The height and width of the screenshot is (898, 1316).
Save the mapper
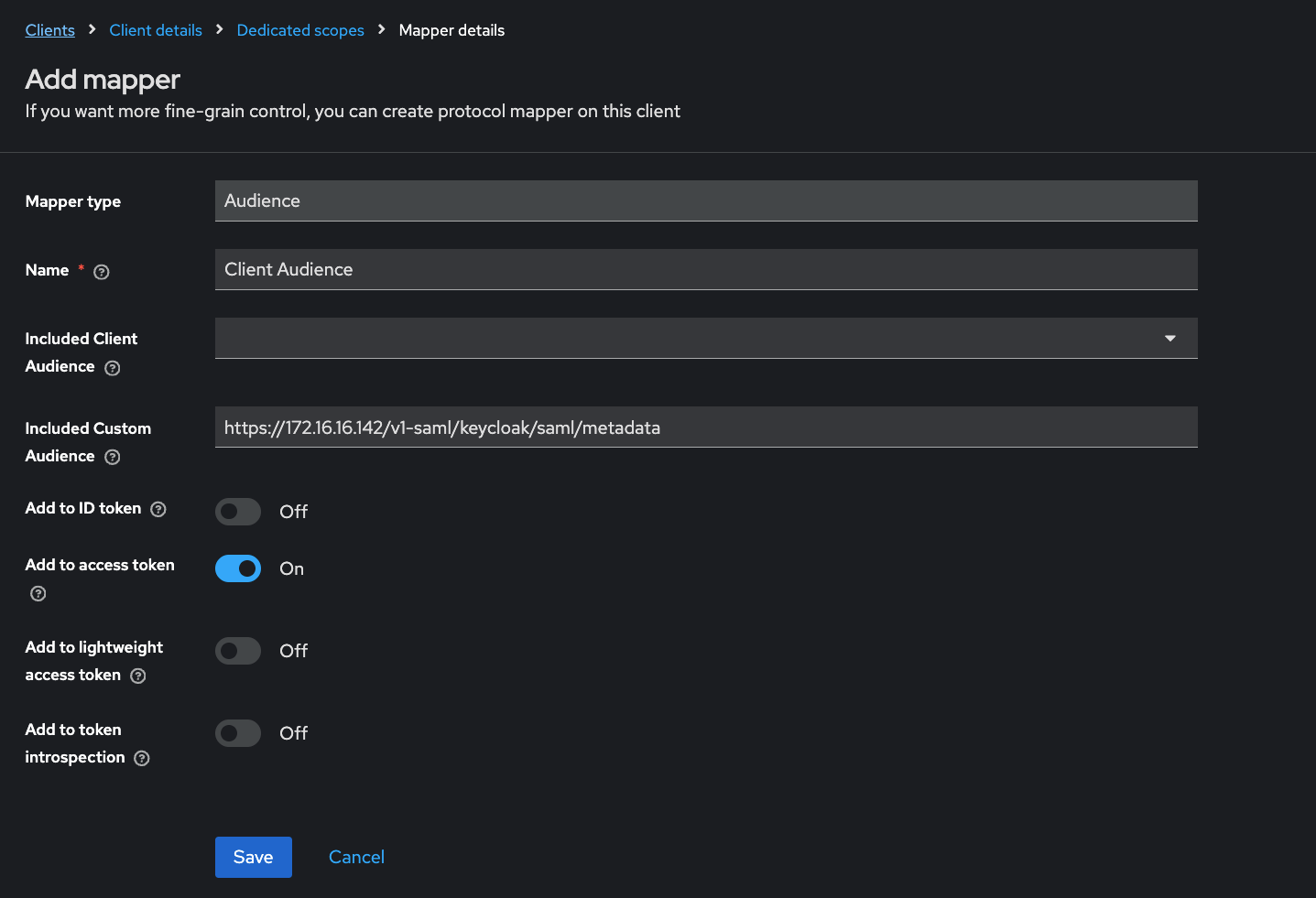(253, 857)
